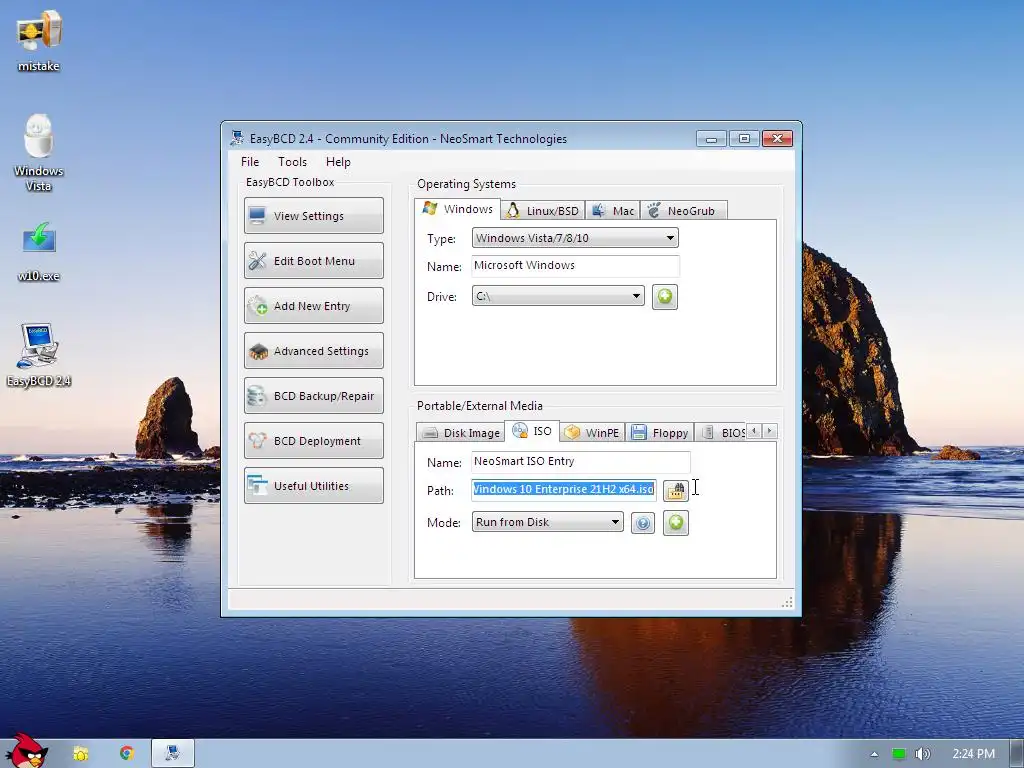Open the Angry Birds start button
The width and height of the screenshot is (1024, 768).
click(x=25, y=751)
